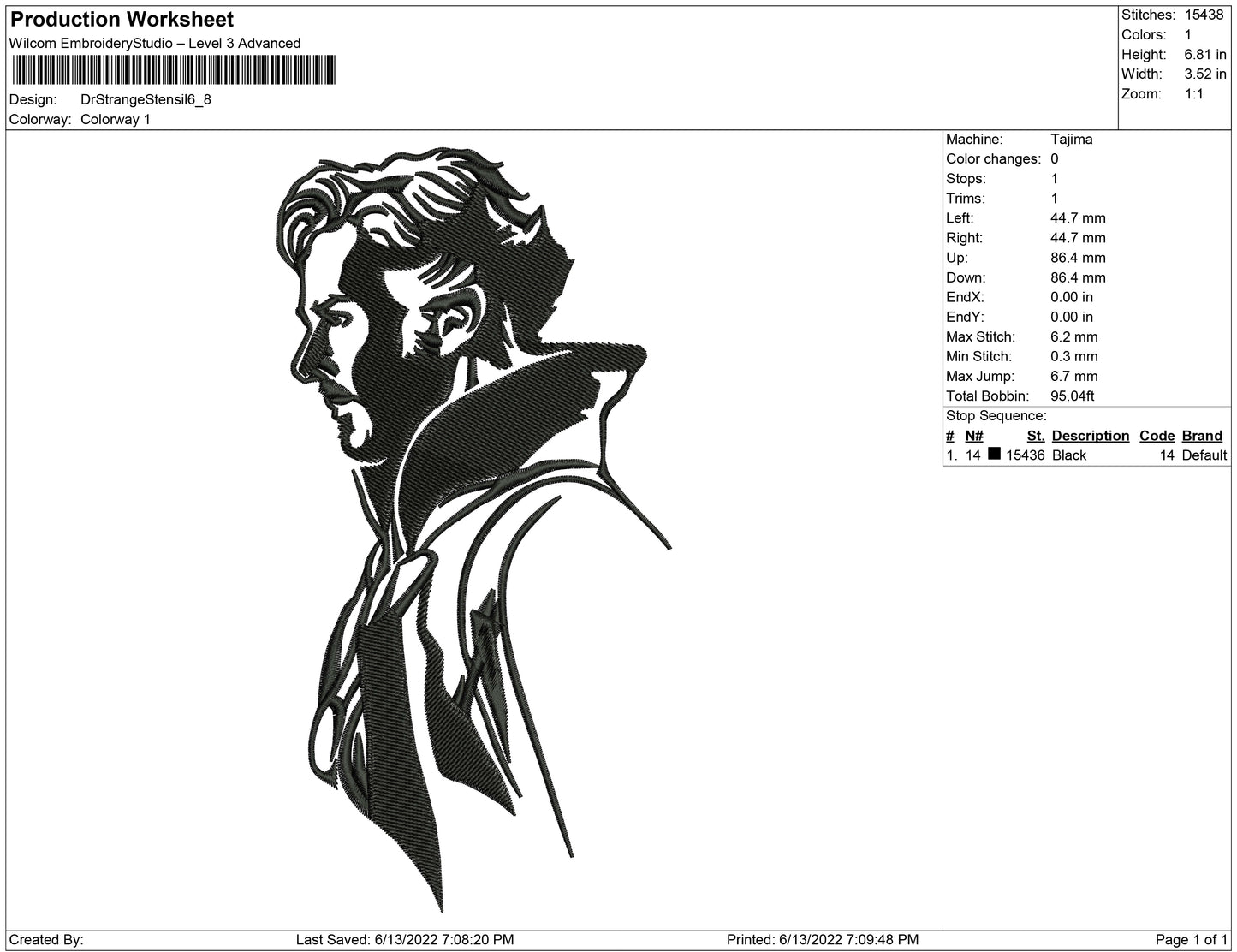Select the "14" under the Code column
Viewport: 1237px width, 952px height.
click(x=1168, y=455)
